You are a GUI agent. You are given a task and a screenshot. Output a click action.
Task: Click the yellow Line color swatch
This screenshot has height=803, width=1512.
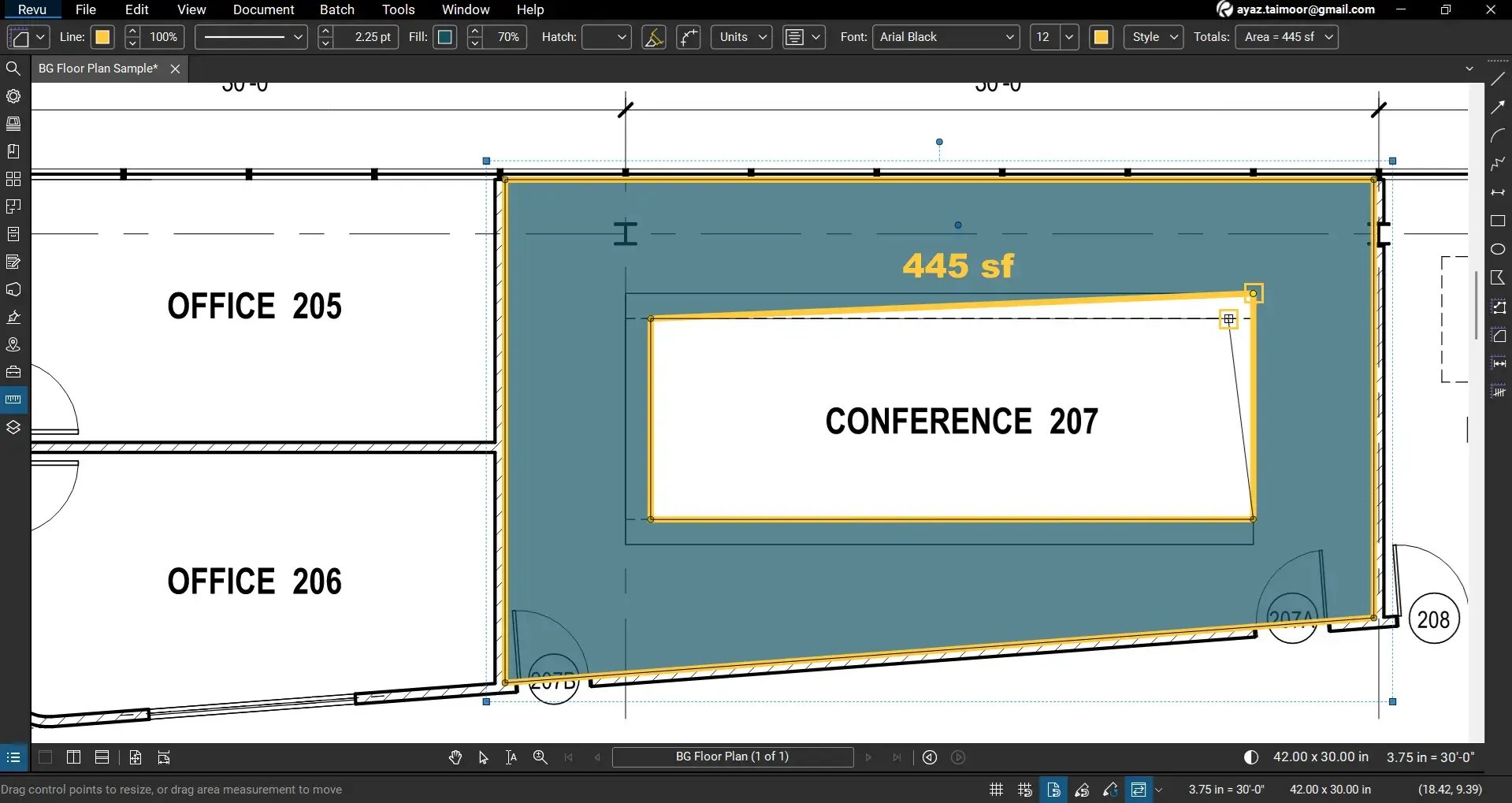pos(102,37)
